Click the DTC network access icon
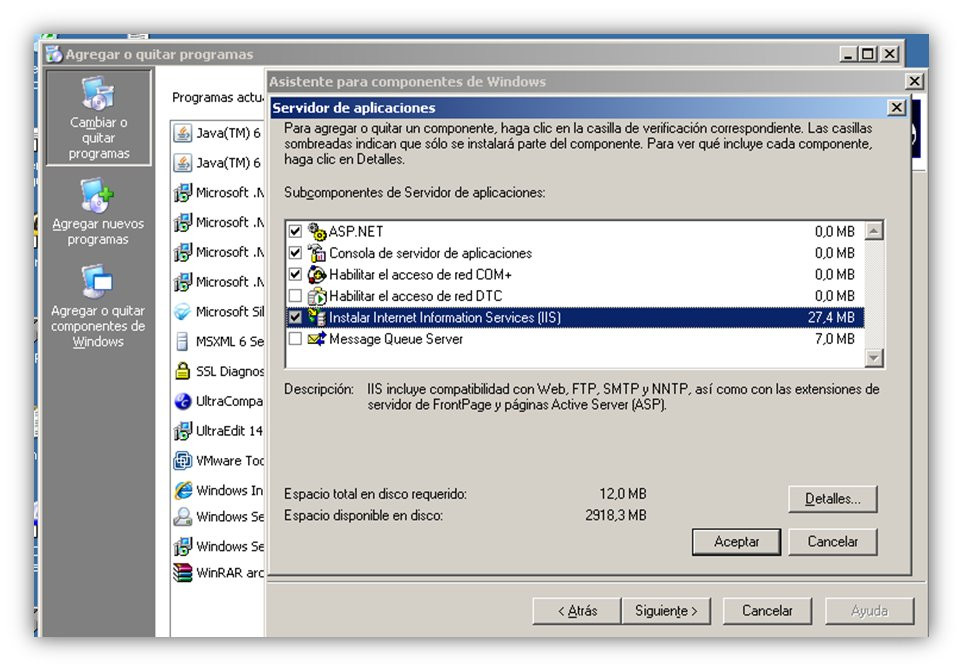963x671 pixels. 316,296
